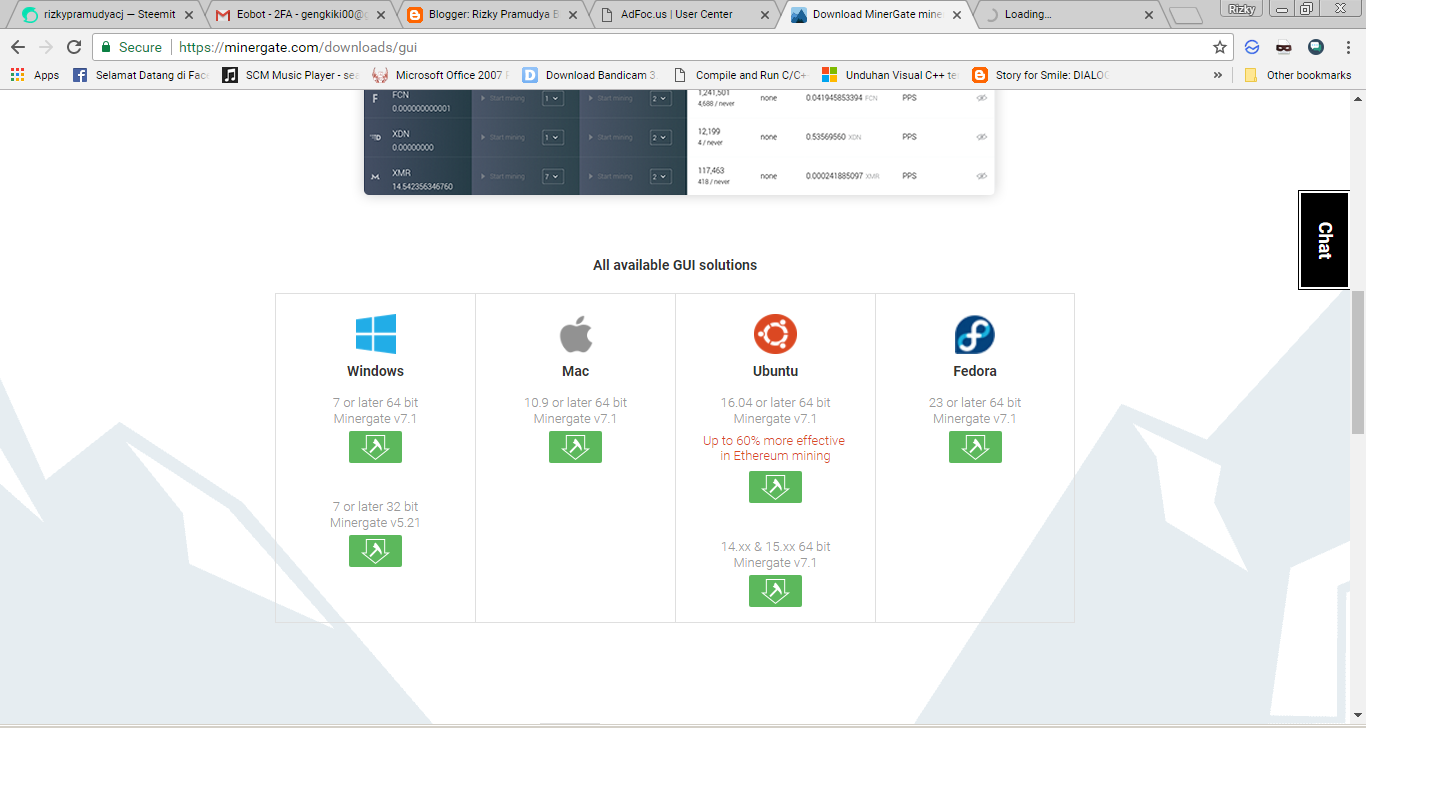Switch to the Eobot 2FA Gmail tab
1440x810 pixels.
298,15
